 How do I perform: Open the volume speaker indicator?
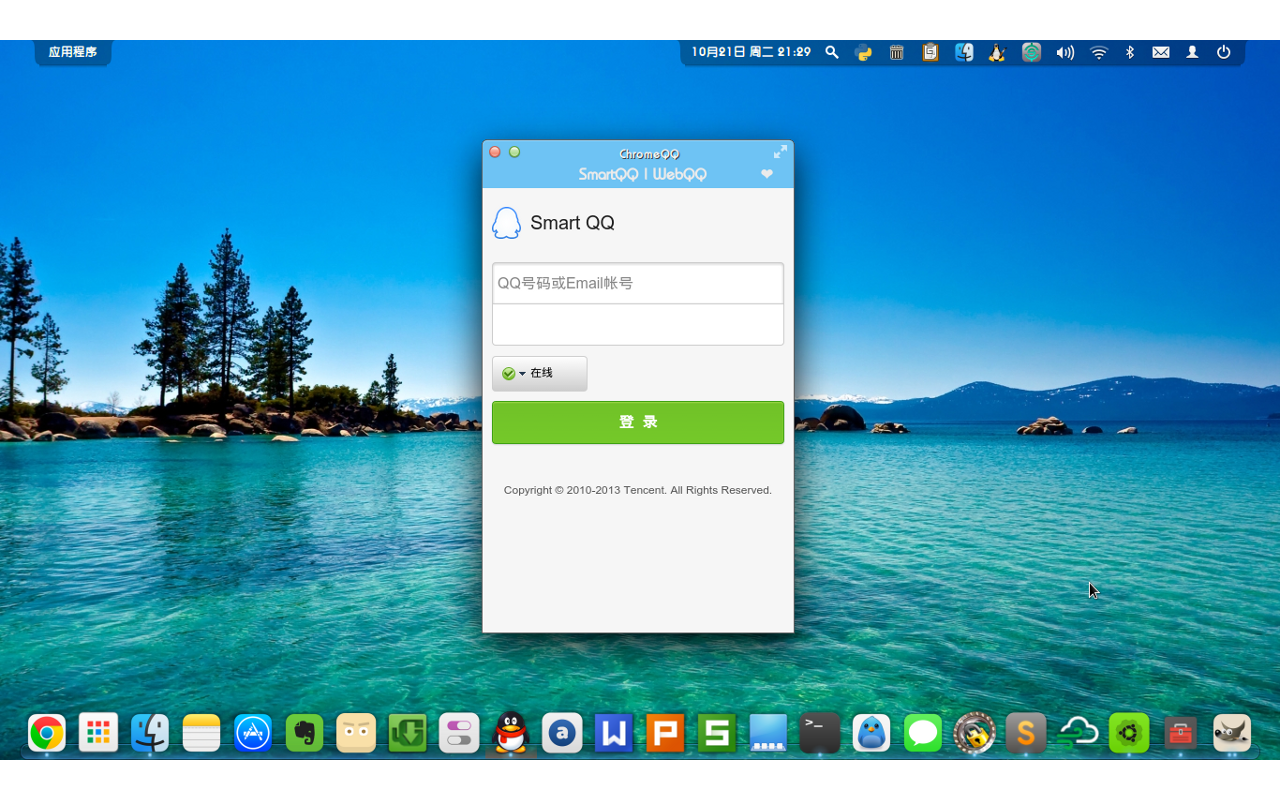(x=1065, y=52)
